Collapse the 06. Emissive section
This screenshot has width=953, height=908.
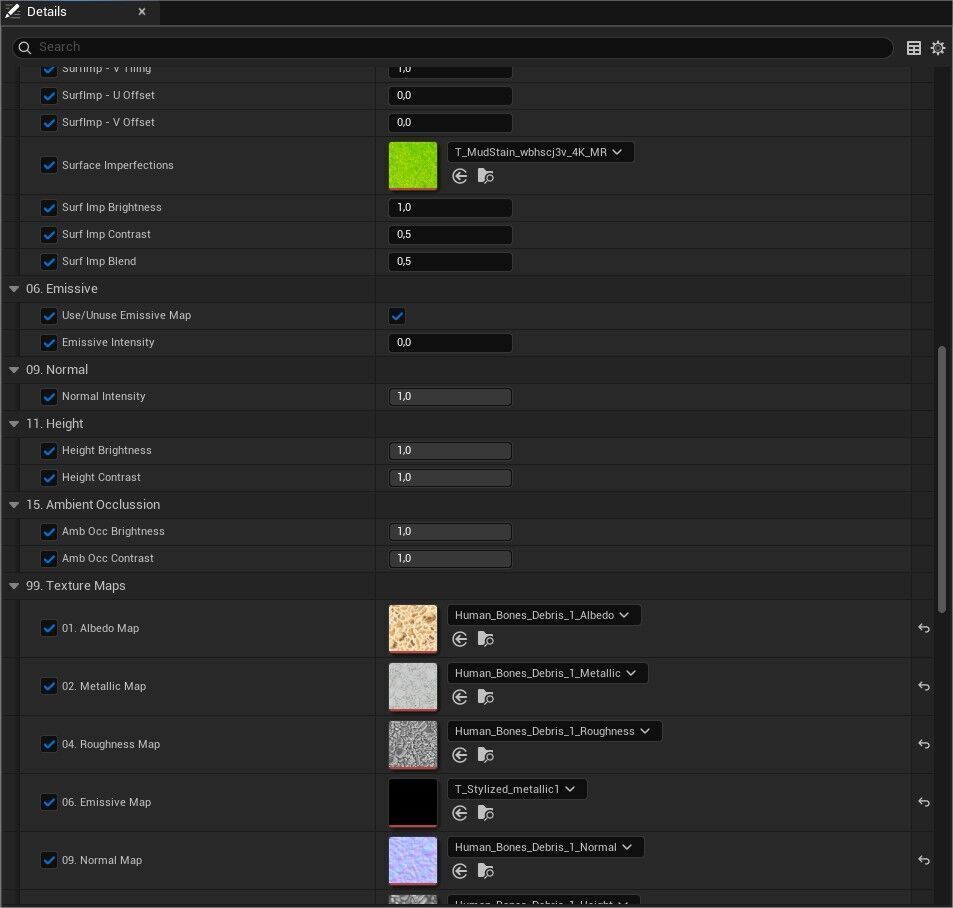(14, 289)
